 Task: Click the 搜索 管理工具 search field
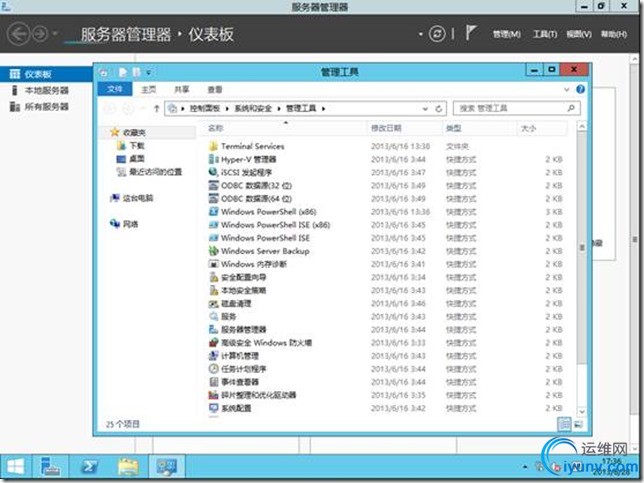(517, 108)
